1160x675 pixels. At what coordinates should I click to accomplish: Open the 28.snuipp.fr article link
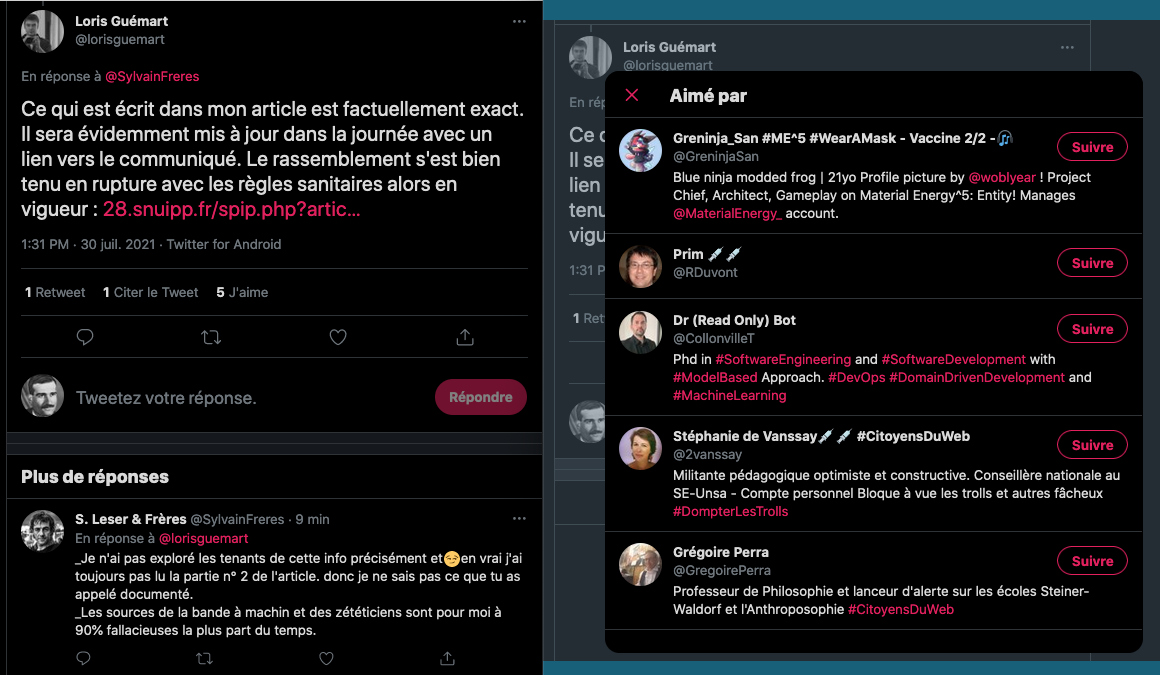(x=231, y=209)
